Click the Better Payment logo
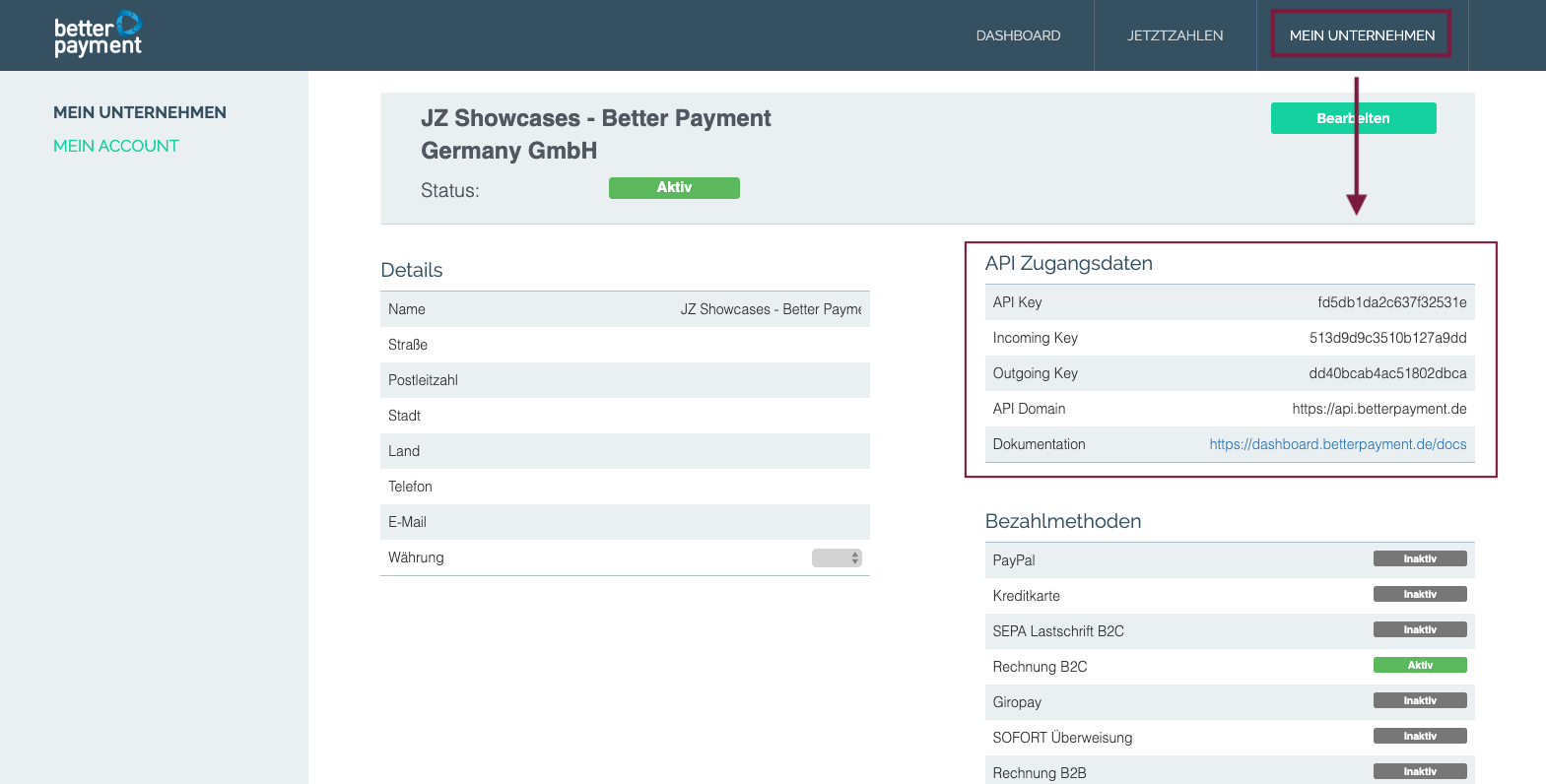1546x784 pixels. coord(98,34)
